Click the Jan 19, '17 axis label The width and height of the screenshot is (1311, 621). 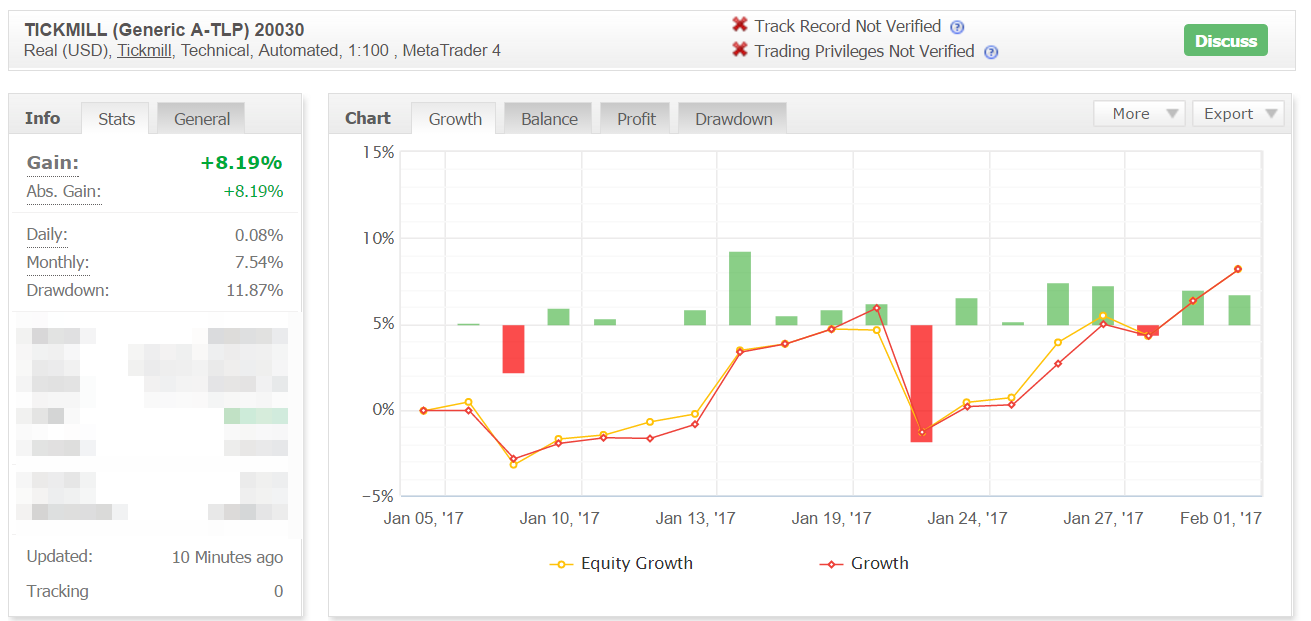tap(832, 518)
